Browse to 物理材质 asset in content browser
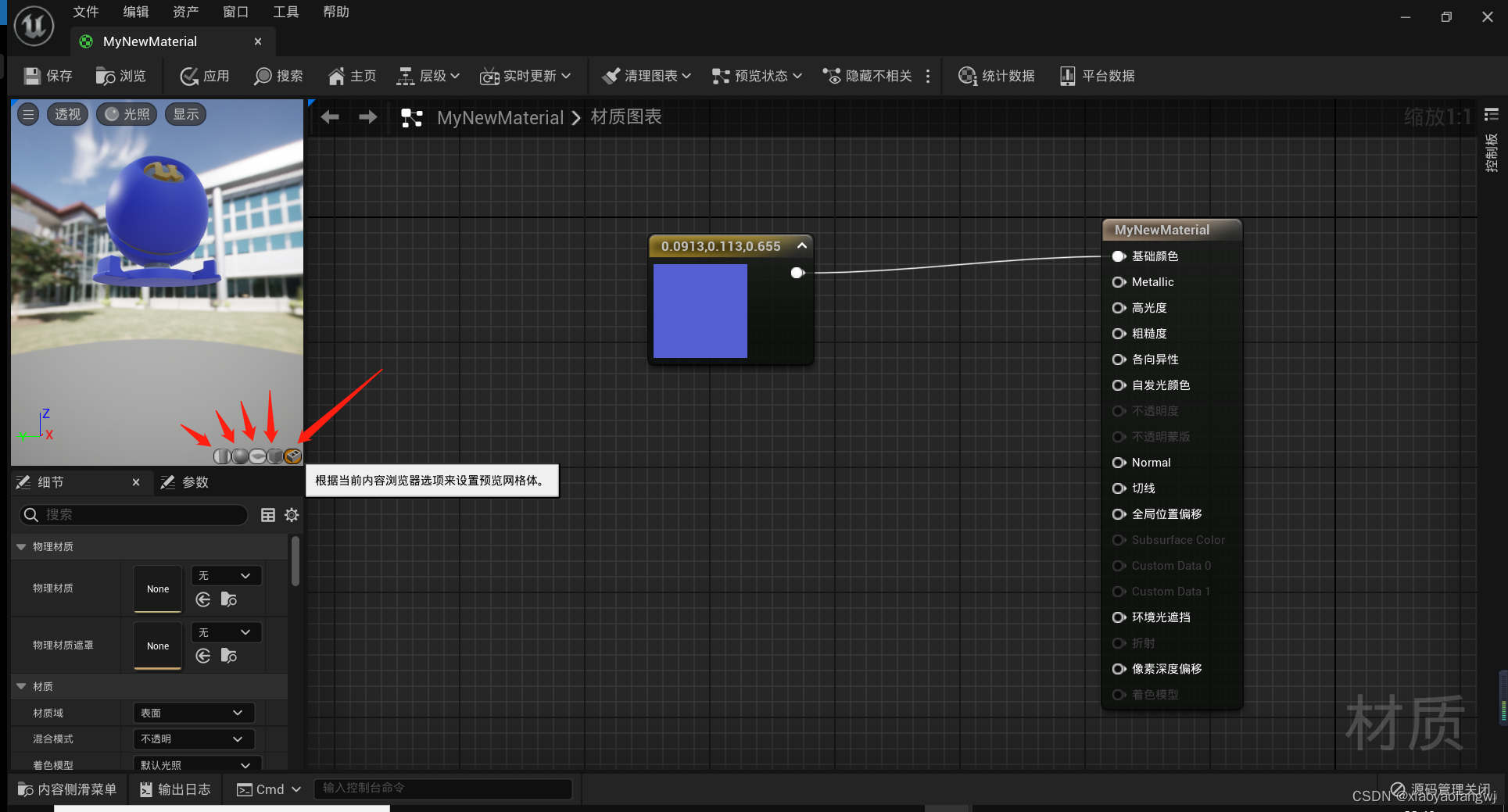Screen dimensions: 1508x812 (x=229, y=599)
